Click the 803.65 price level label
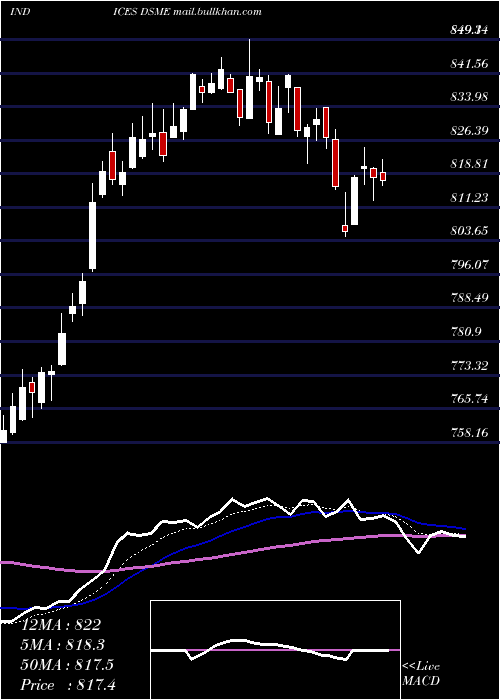Screen dimensions: 500x700 [x=469, y=231]
